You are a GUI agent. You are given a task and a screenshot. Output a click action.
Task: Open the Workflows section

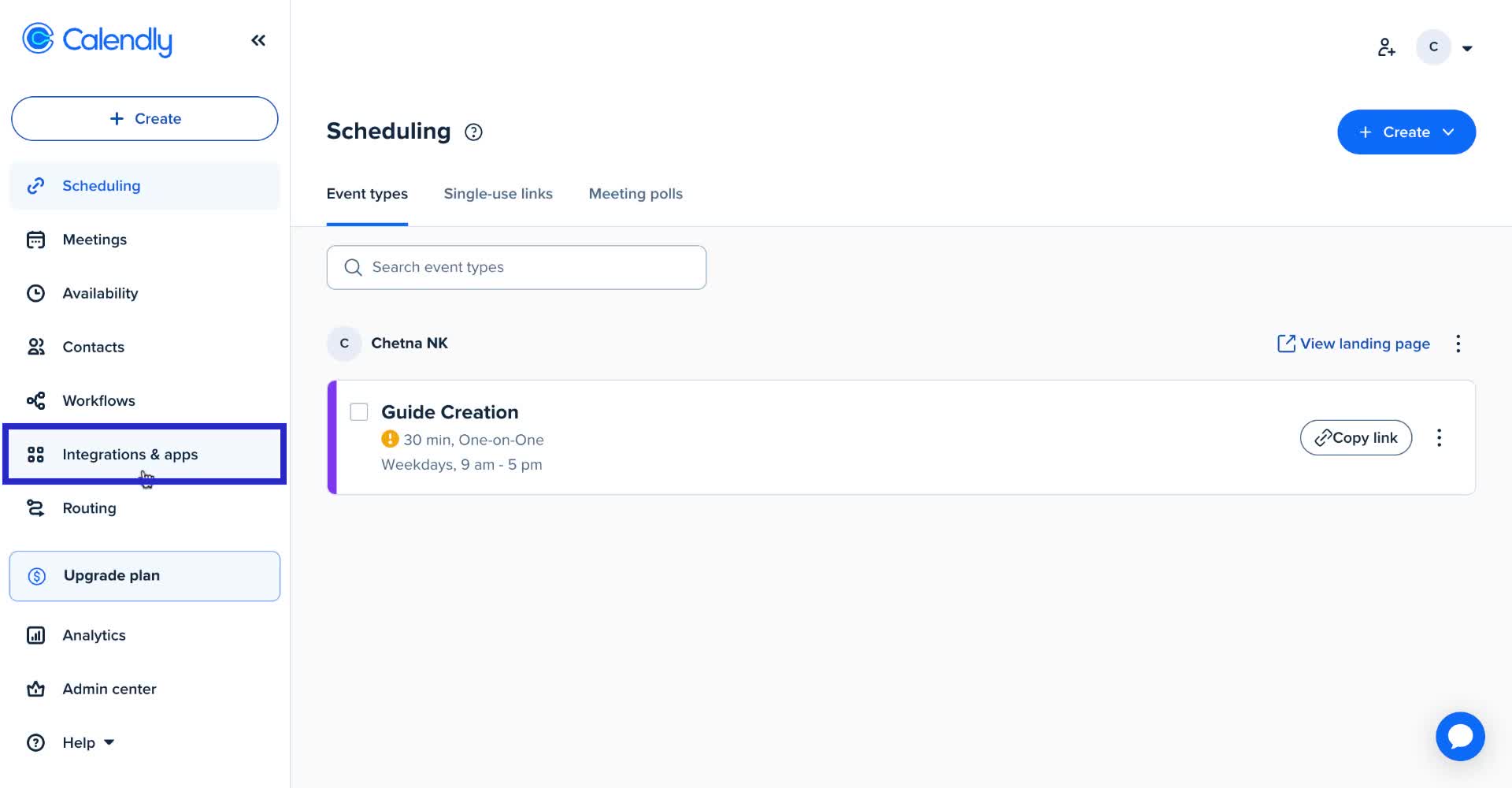36,400
